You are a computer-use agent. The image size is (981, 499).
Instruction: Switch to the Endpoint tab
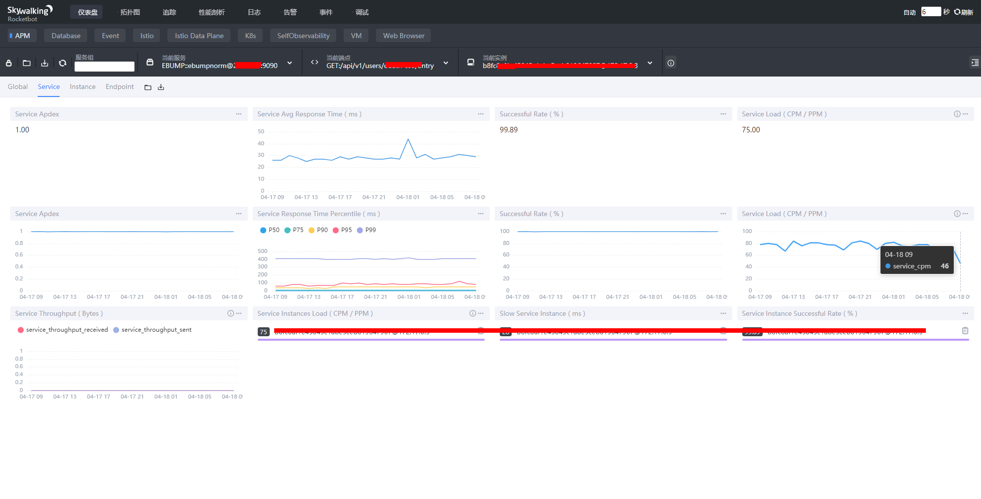119,87
